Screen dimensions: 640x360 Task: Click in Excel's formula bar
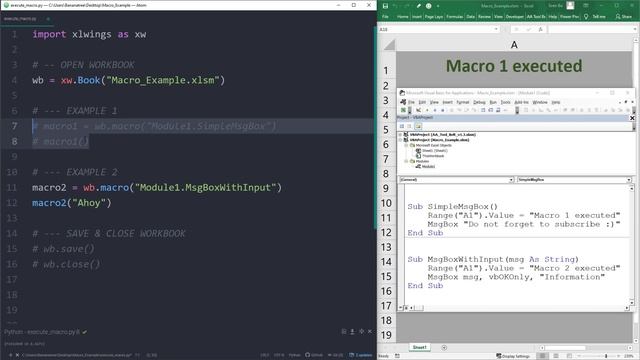coord(590,29)
